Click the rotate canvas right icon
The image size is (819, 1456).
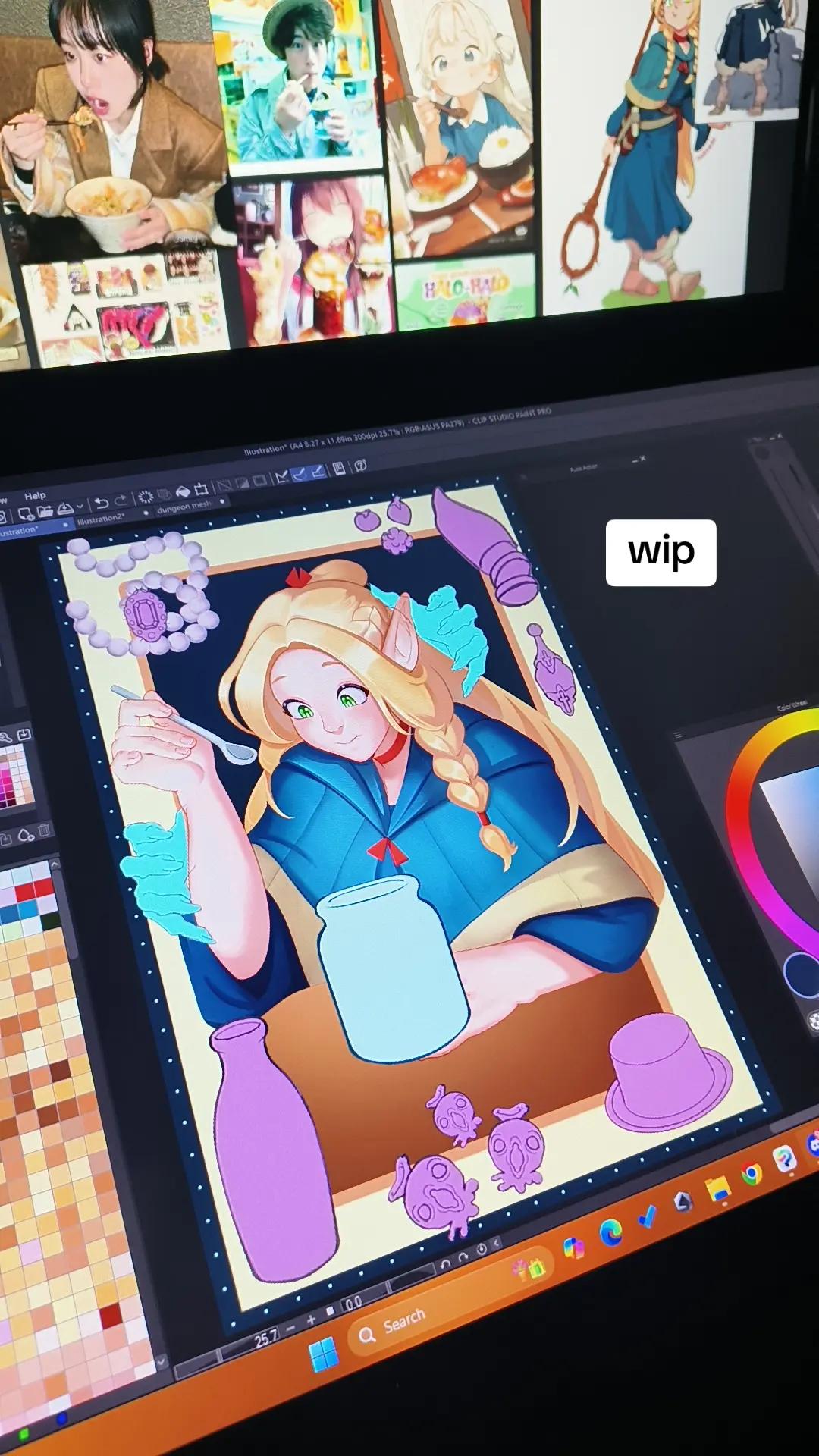point(463,1257)
